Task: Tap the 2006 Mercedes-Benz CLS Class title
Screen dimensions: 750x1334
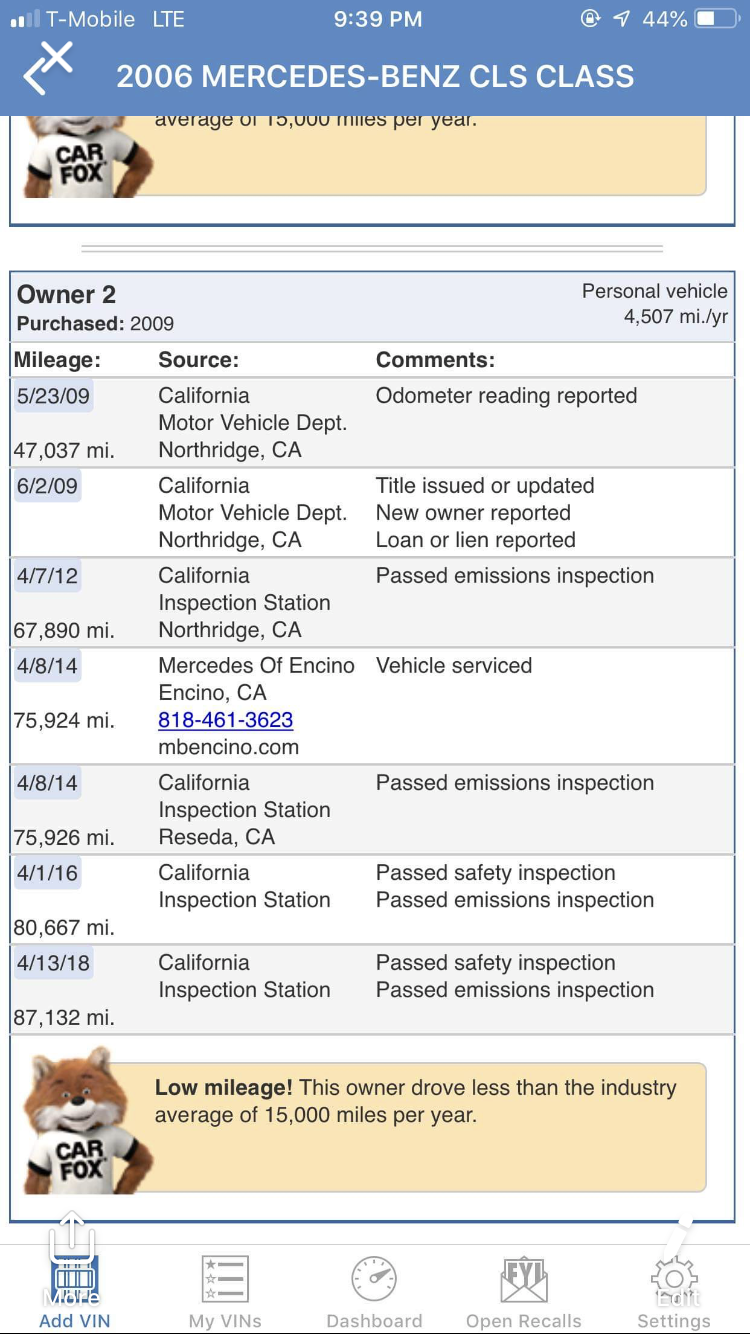Action: click(x=375, y=77)
